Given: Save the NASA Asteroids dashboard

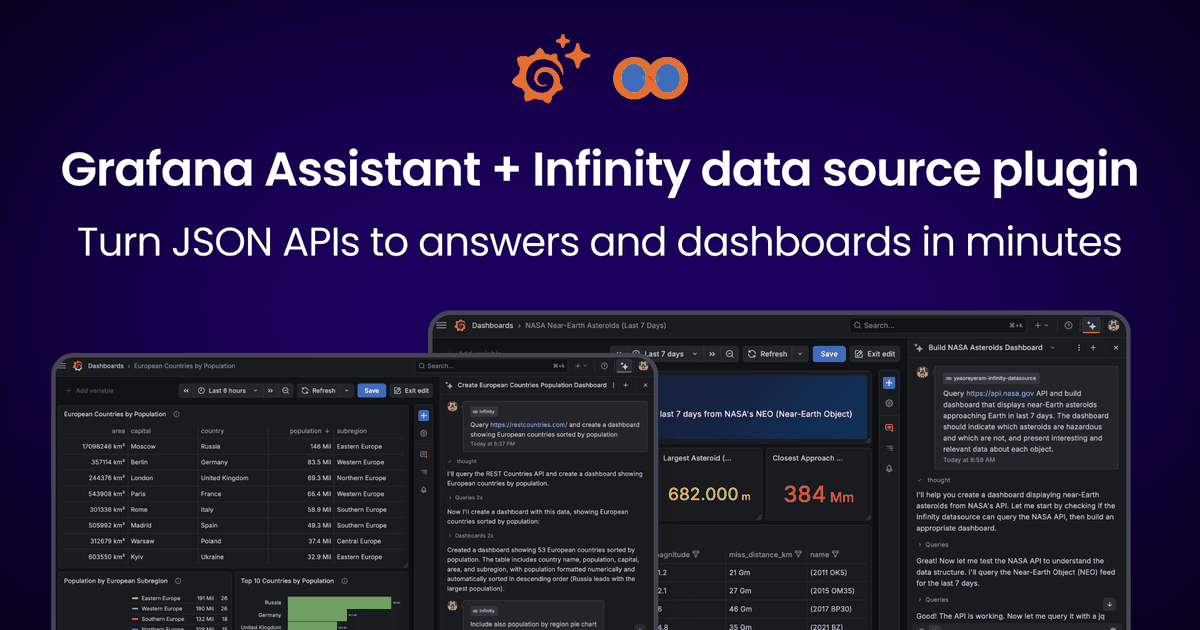Looking at the screenshot, I should (x=829, y=354).
